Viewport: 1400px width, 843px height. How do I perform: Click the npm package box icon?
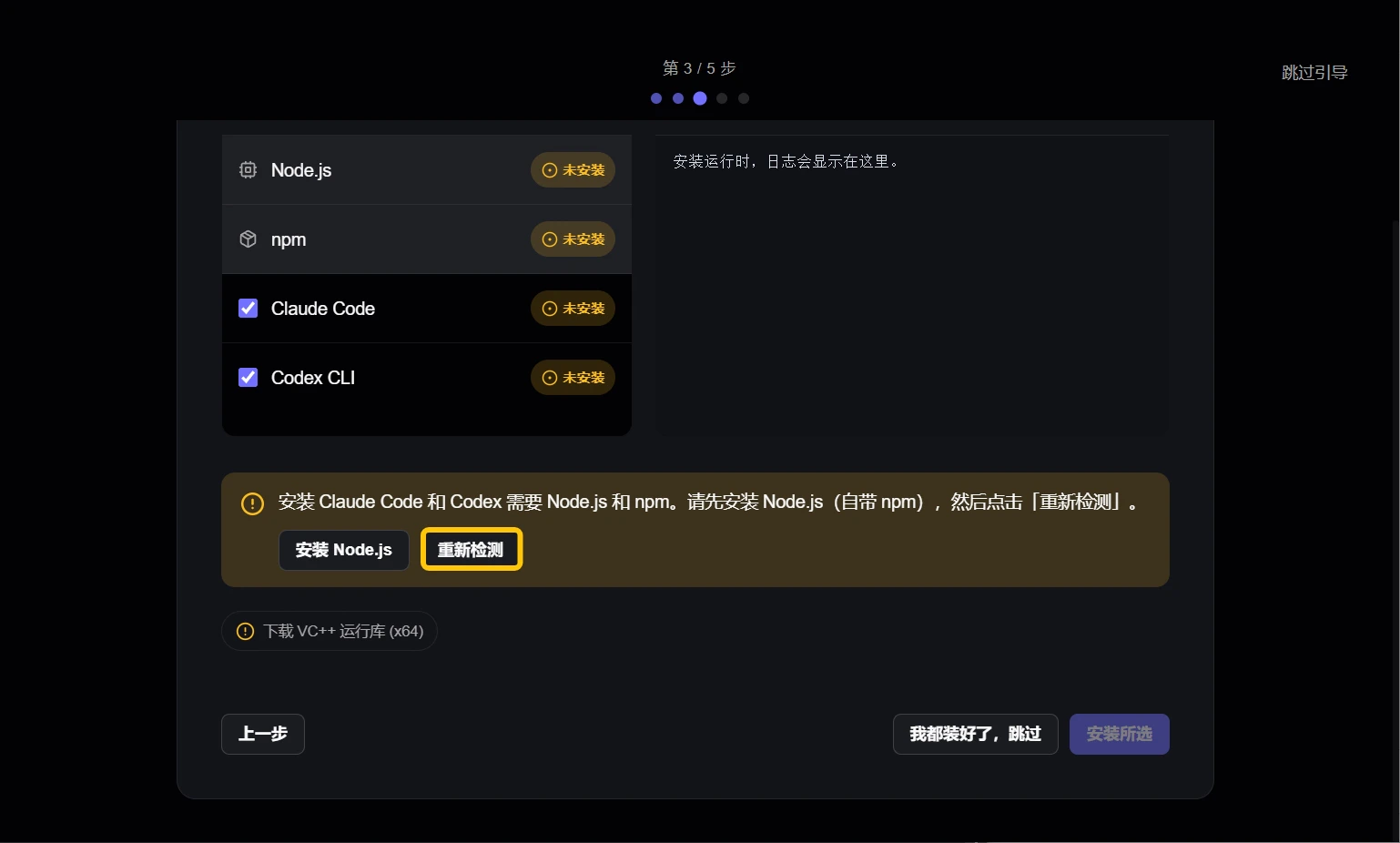tap(248, 239)
